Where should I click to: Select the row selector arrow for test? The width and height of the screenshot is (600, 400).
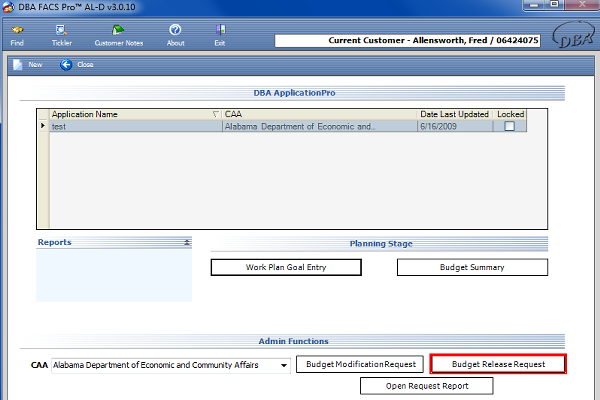pyautogui.click(x=43, y=126)
